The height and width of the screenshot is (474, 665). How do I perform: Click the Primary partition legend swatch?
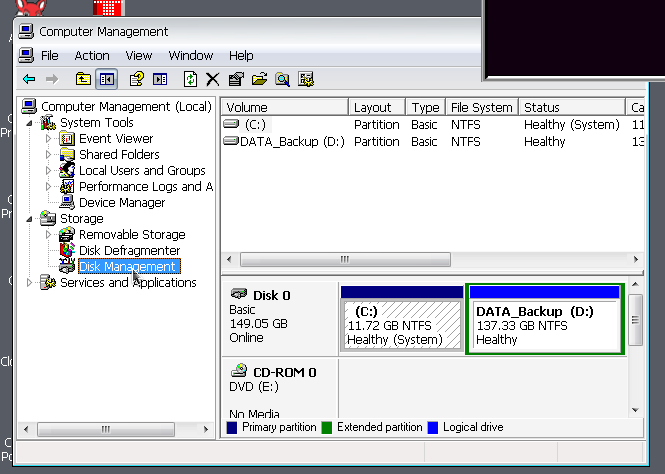click(x=232, y=427)
